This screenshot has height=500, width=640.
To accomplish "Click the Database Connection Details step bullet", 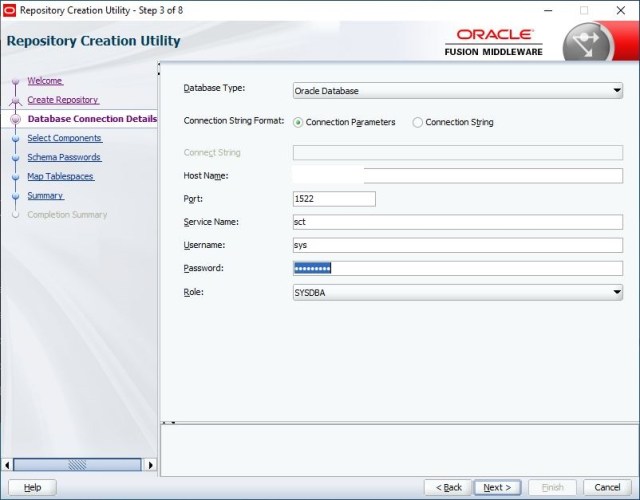I will pyautogui.click(x=16, y=119).
